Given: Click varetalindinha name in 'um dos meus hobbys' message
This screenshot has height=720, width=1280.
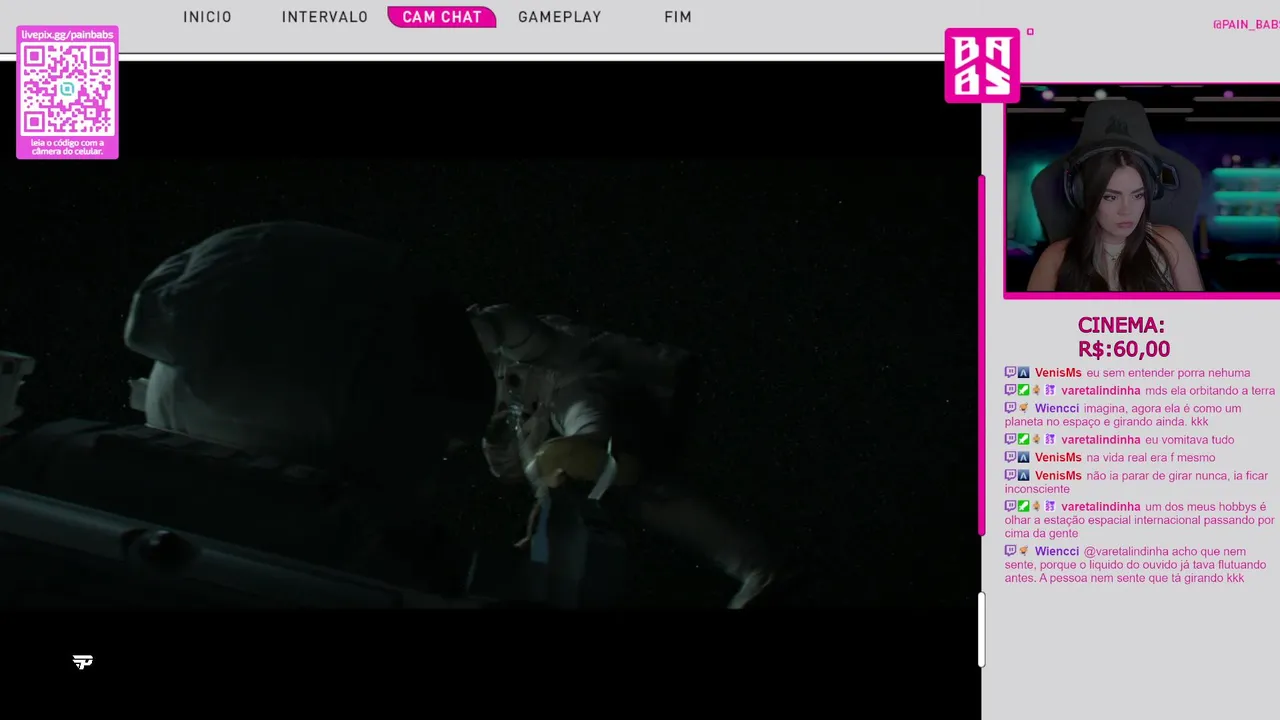Looking at the screenshot, I should [x=1101, y=507].
